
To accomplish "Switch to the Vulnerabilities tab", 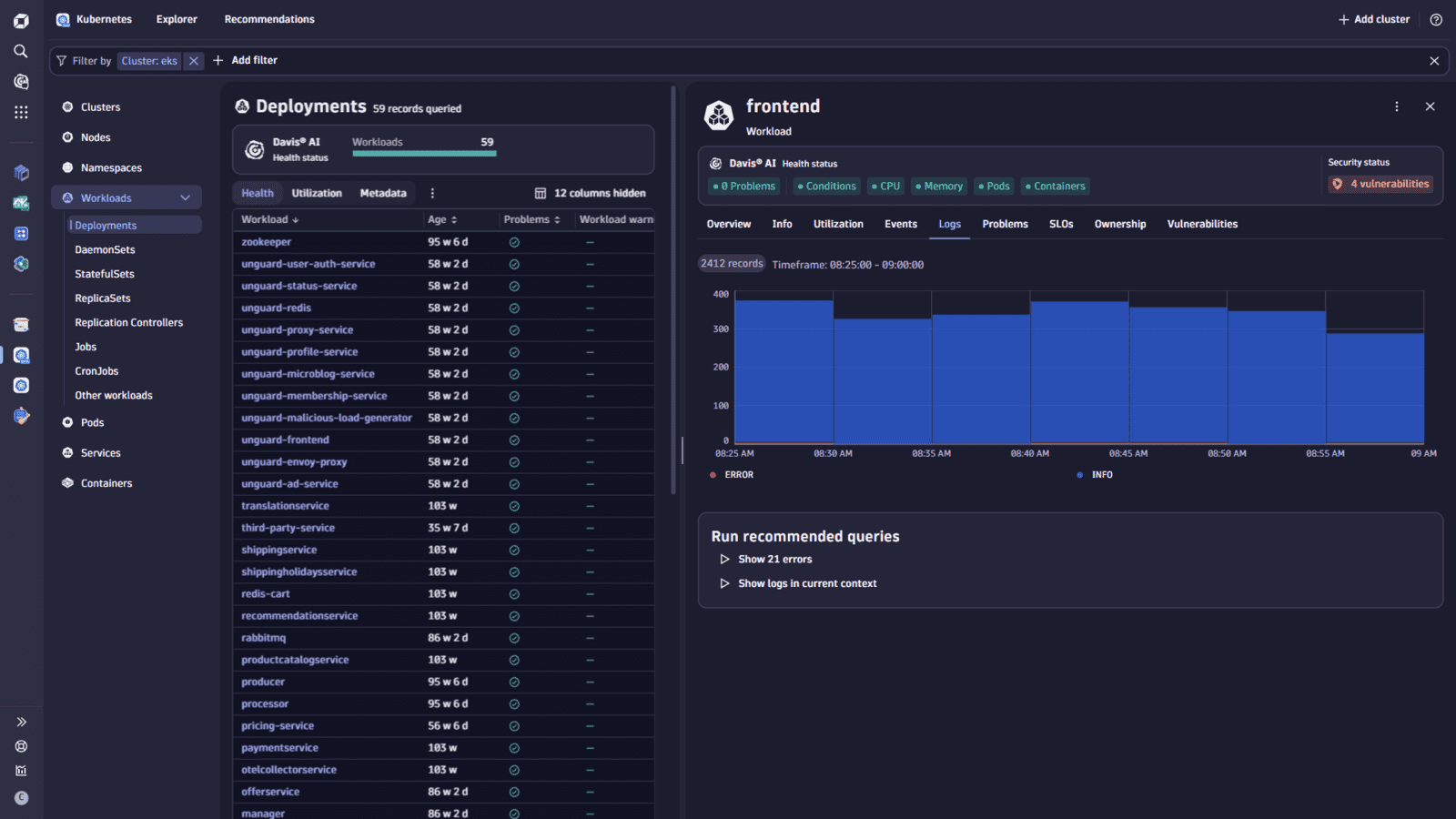I will [x=1202, y=224].
